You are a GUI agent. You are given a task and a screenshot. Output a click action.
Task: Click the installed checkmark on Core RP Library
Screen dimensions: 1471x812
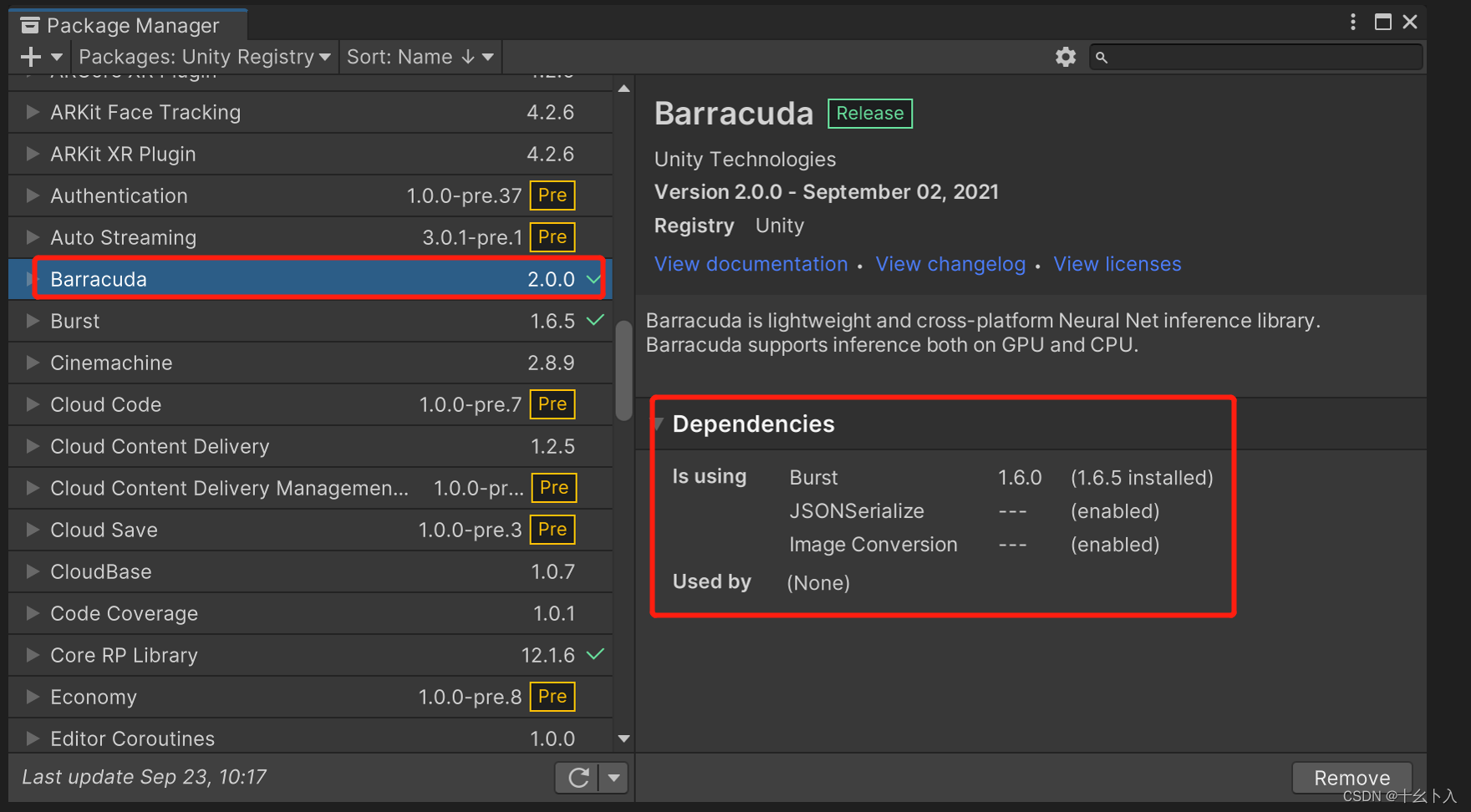pos(595,654)
